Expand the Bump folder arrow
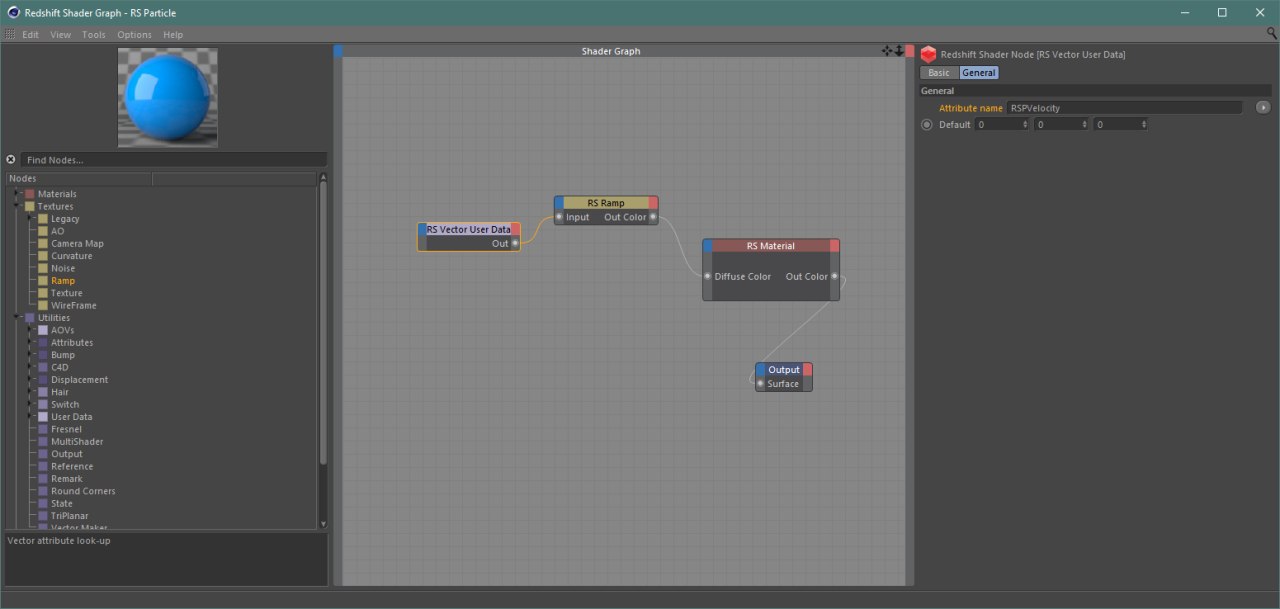 (x=31, y=355)
